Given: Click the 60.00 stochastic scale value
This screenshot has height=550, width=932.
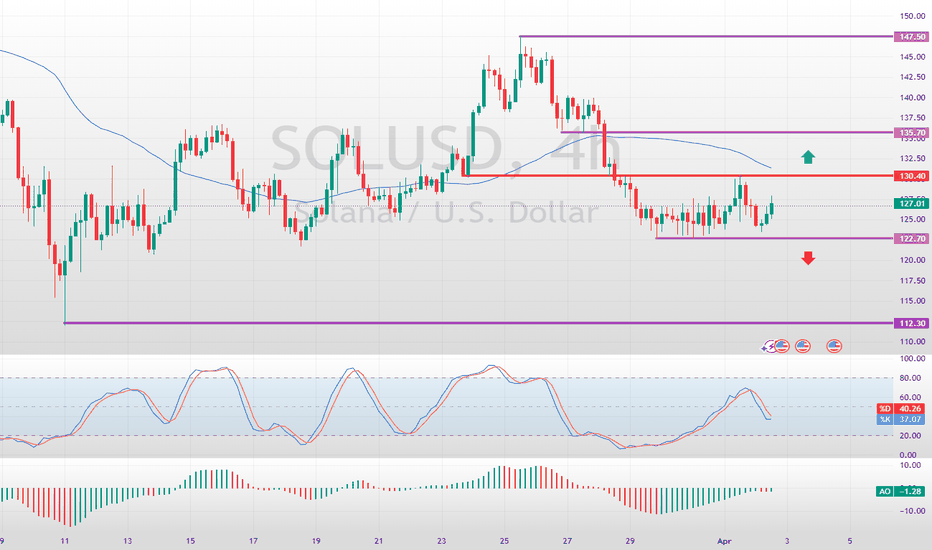Looking at the screenshot, I should pyautogui.click(x=912, y=397).
